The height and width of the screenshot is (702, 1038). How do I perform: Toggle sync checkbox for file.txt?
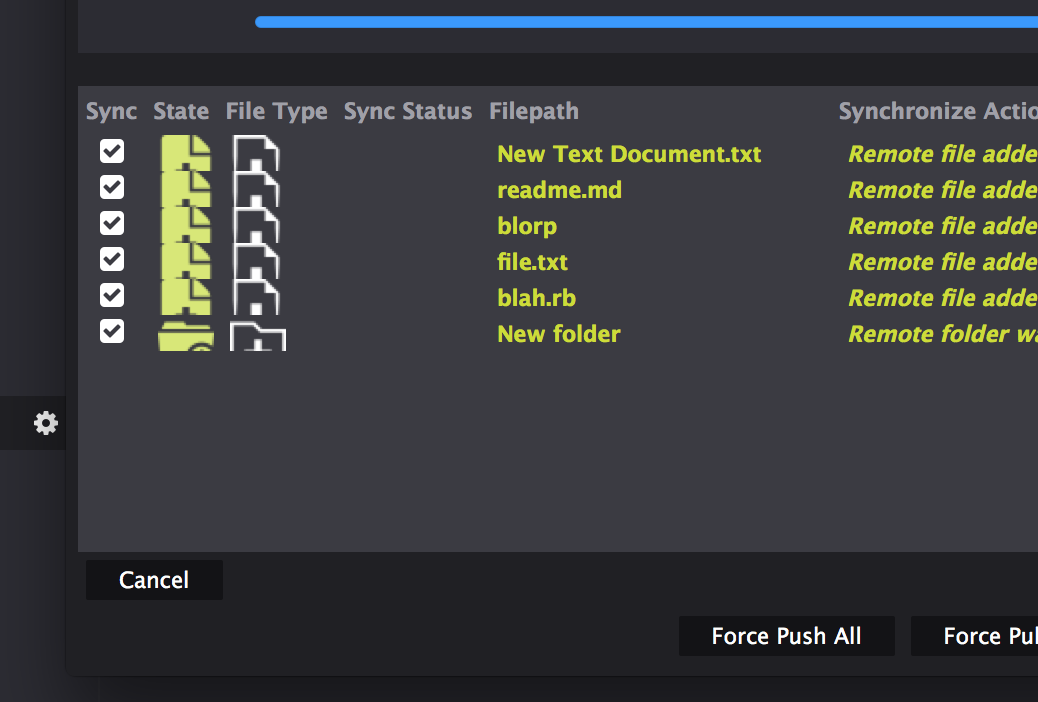point(112,259)
